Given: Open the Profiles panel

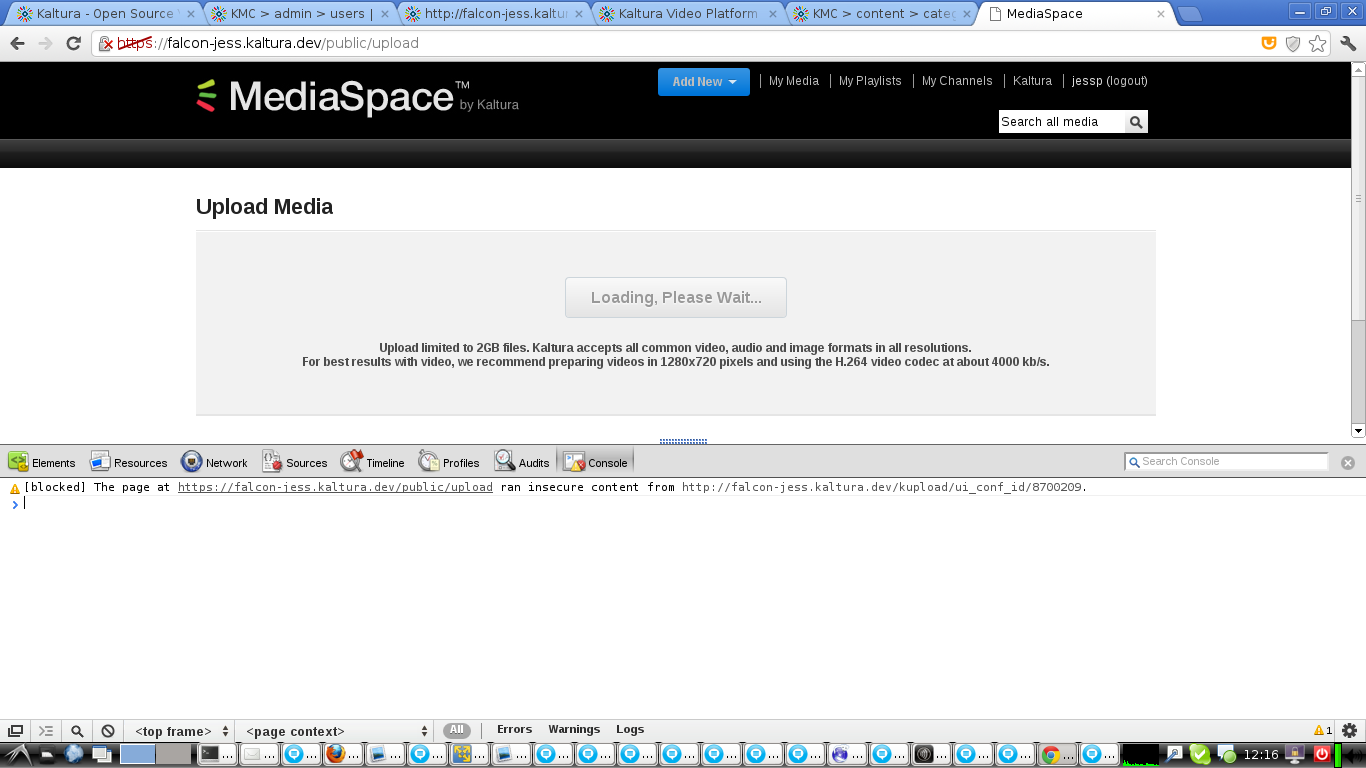Looking at the screenshot, I should click(449, 462).
